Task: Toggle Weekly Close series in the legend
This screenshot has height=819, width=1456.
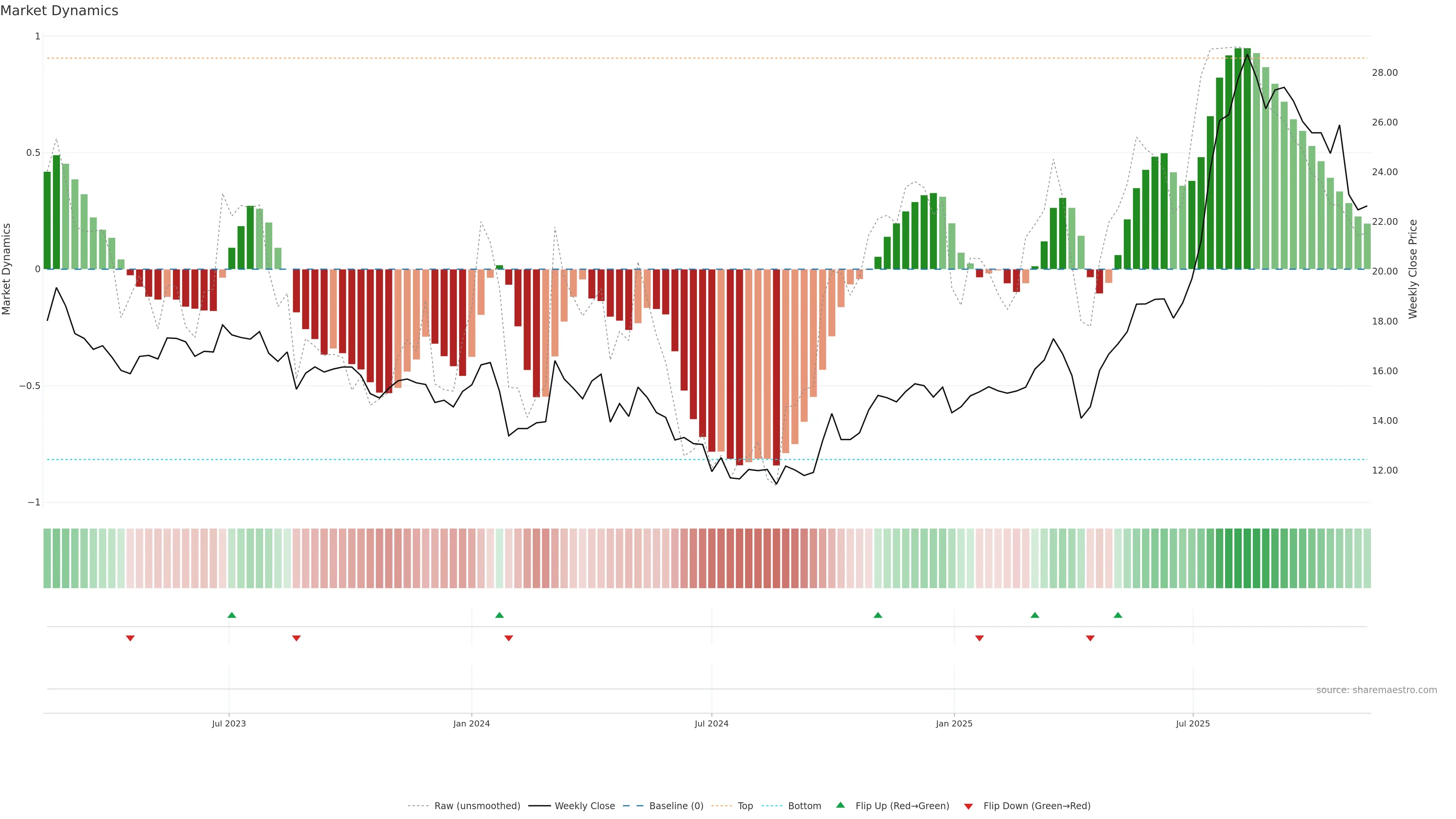Action: tap(584, 805)
